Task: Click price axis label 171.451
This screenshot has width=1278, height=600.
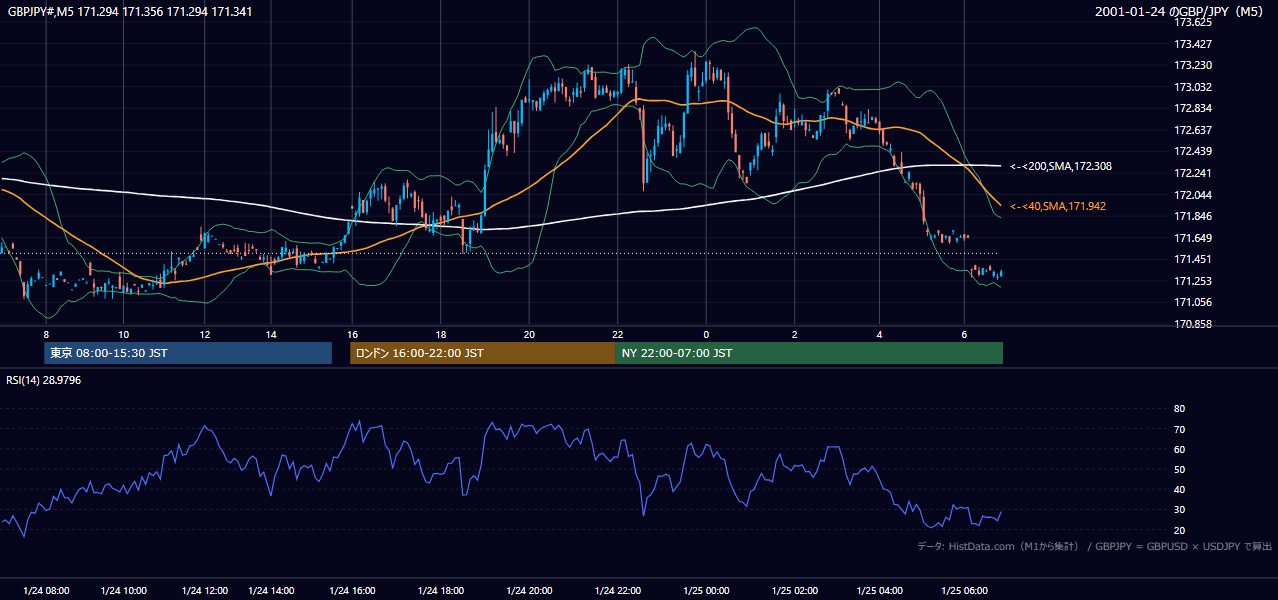Action: [x=1192, y=259]
